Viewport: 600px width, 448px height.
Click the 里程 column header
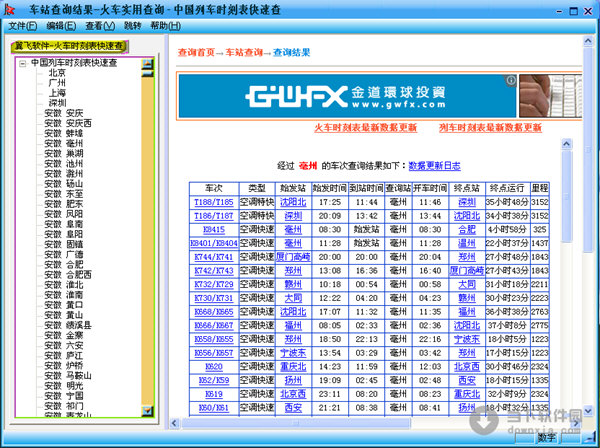pyautogui.click(x=540, y=188)
